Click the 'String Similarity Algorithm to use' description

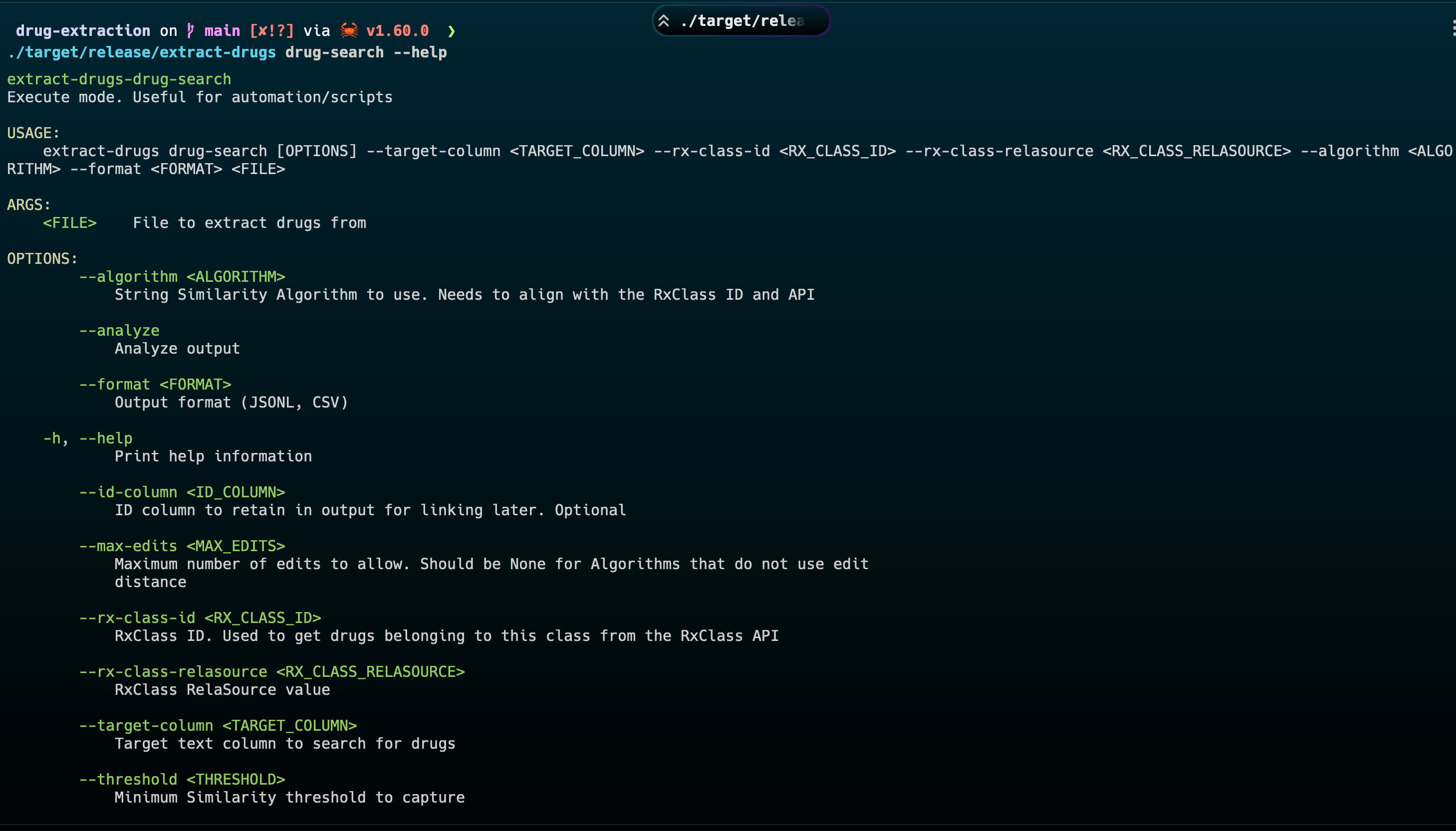pos(465,295)
